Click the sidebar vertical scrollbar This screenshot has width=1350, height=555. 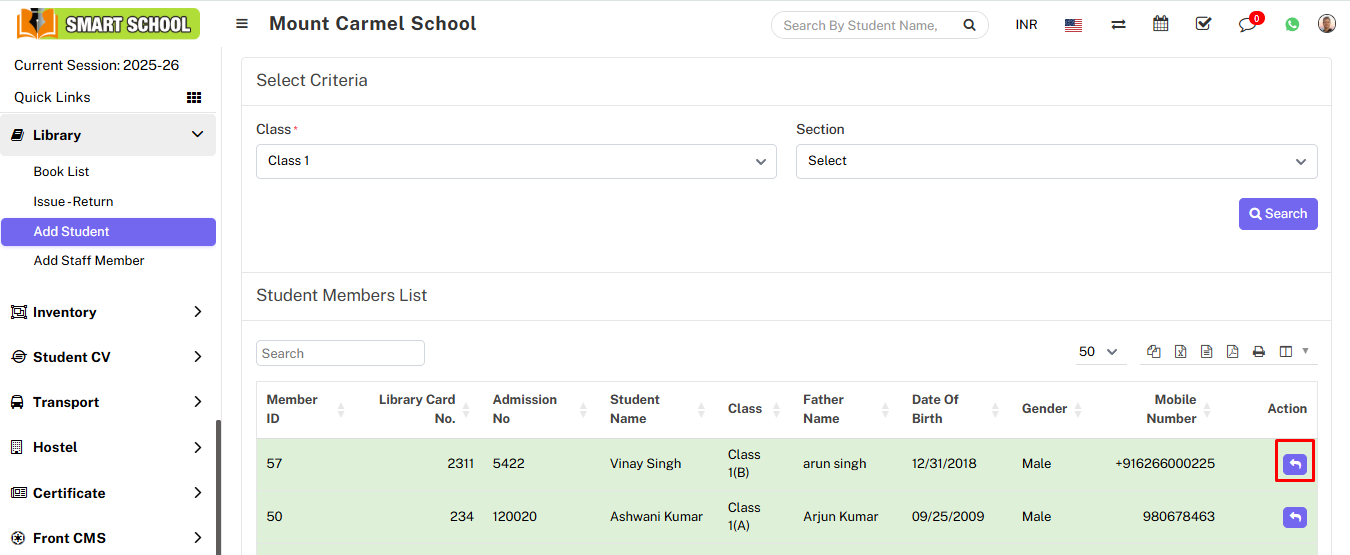219,487
